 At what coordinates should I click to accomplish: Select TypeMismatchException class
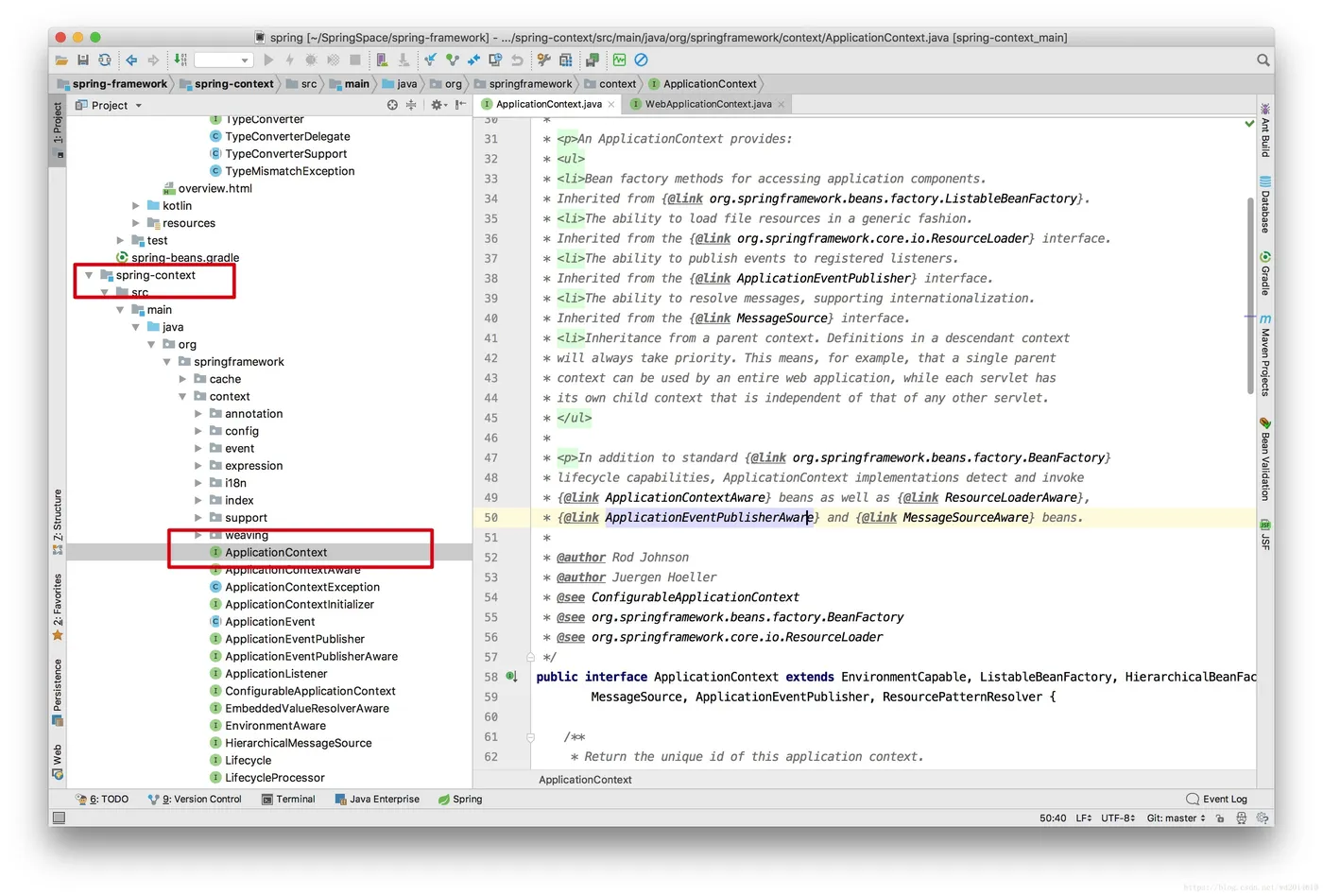(x=282, y=171)
